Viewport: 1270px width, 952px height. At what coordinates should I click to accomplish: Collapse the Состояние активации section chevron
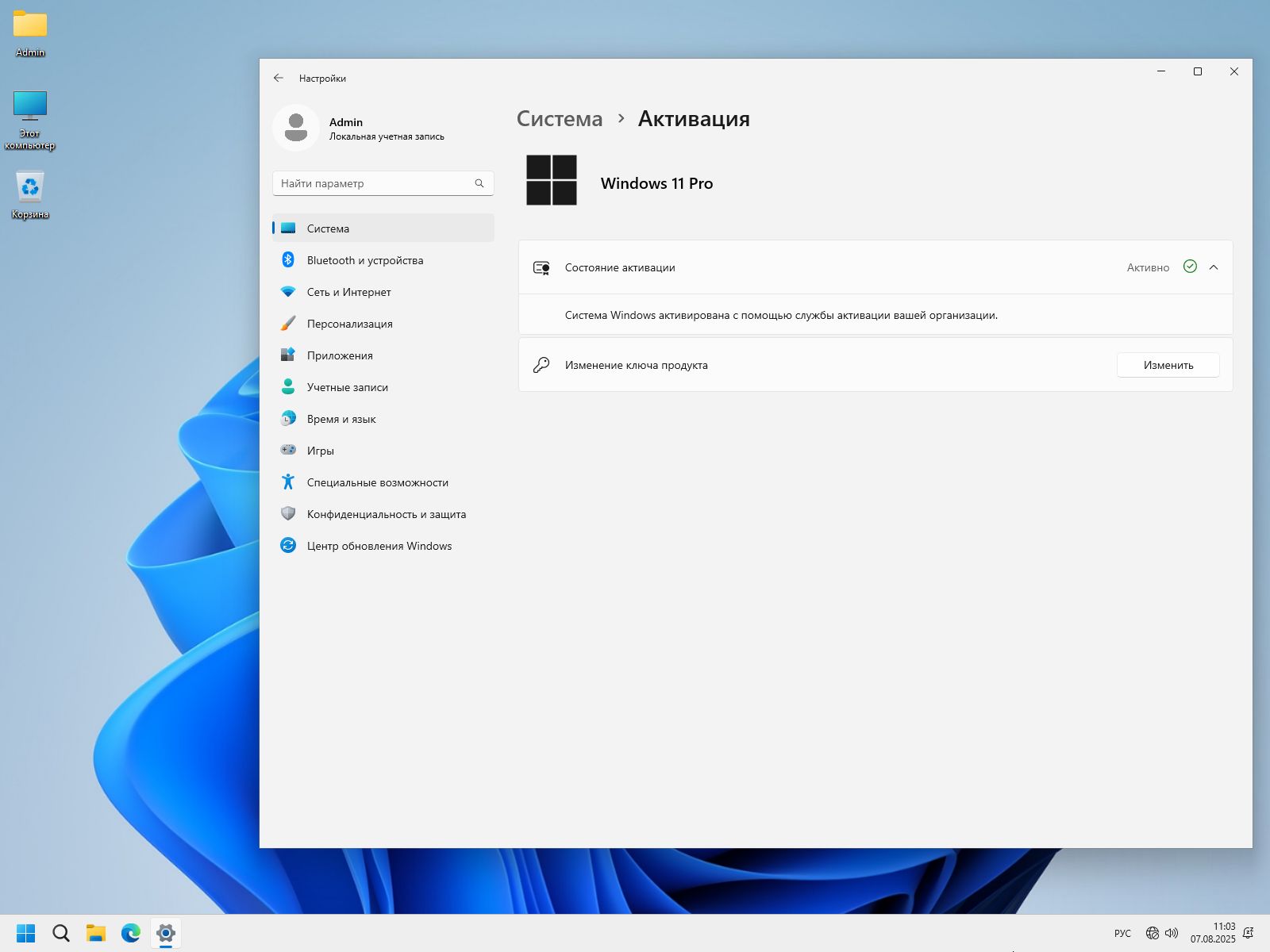pos(1214,267)
